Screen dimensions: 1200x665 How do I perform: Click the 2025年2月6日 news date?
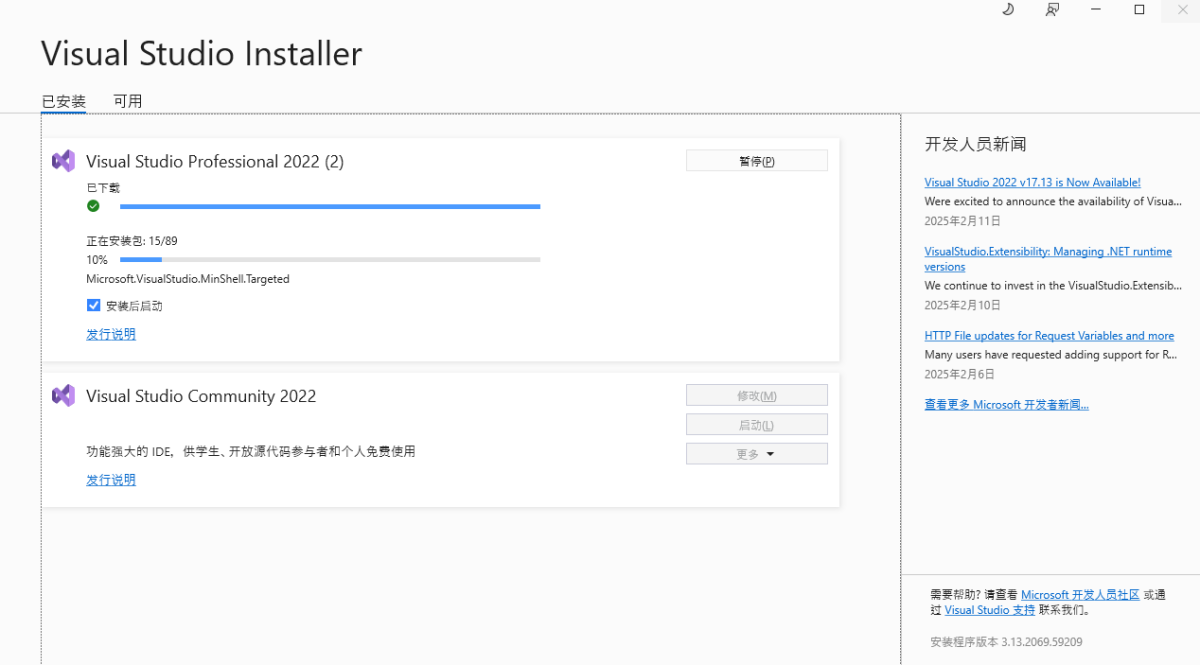[x=959, y=374]
